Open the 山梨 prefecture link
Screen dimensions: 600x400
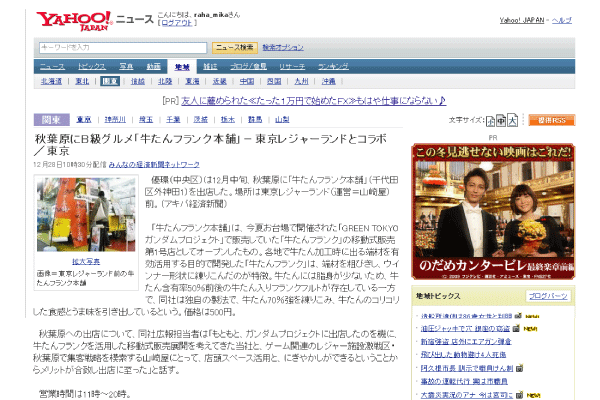[x=282, y=120]
